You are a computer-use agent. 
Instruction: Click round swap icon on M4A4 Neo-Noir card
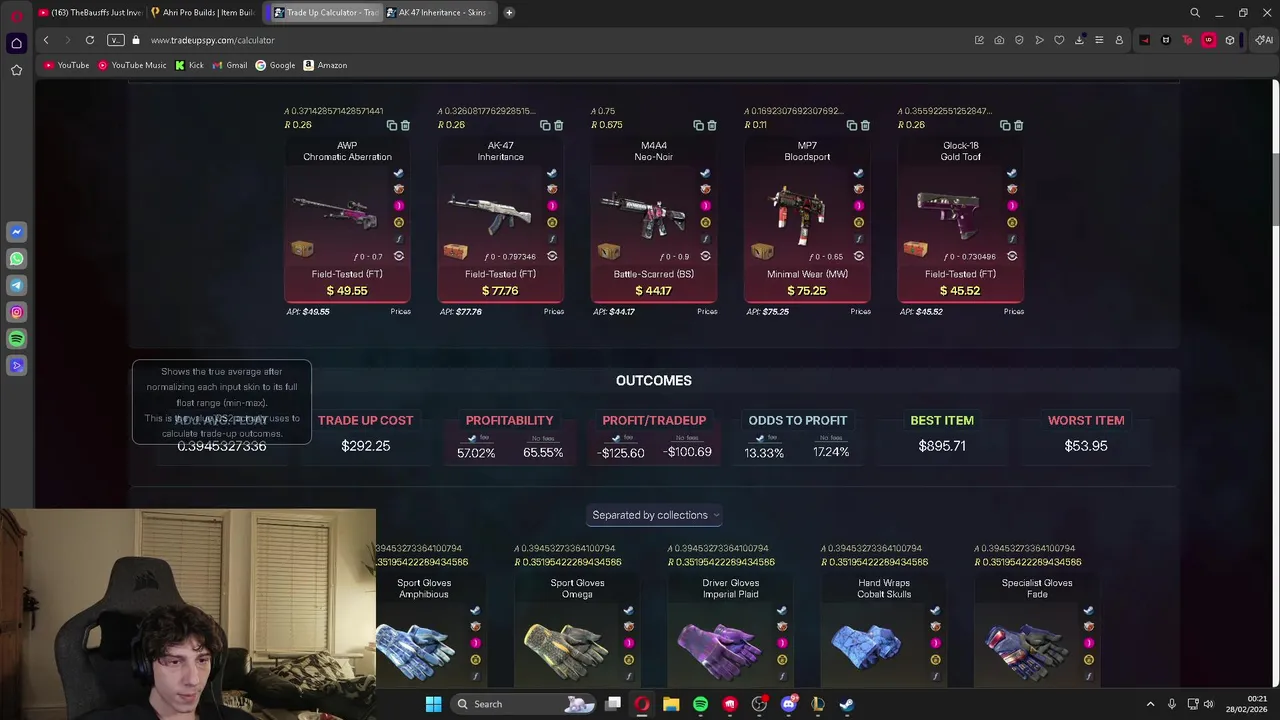pyautogui.click(x=705, y=256)
